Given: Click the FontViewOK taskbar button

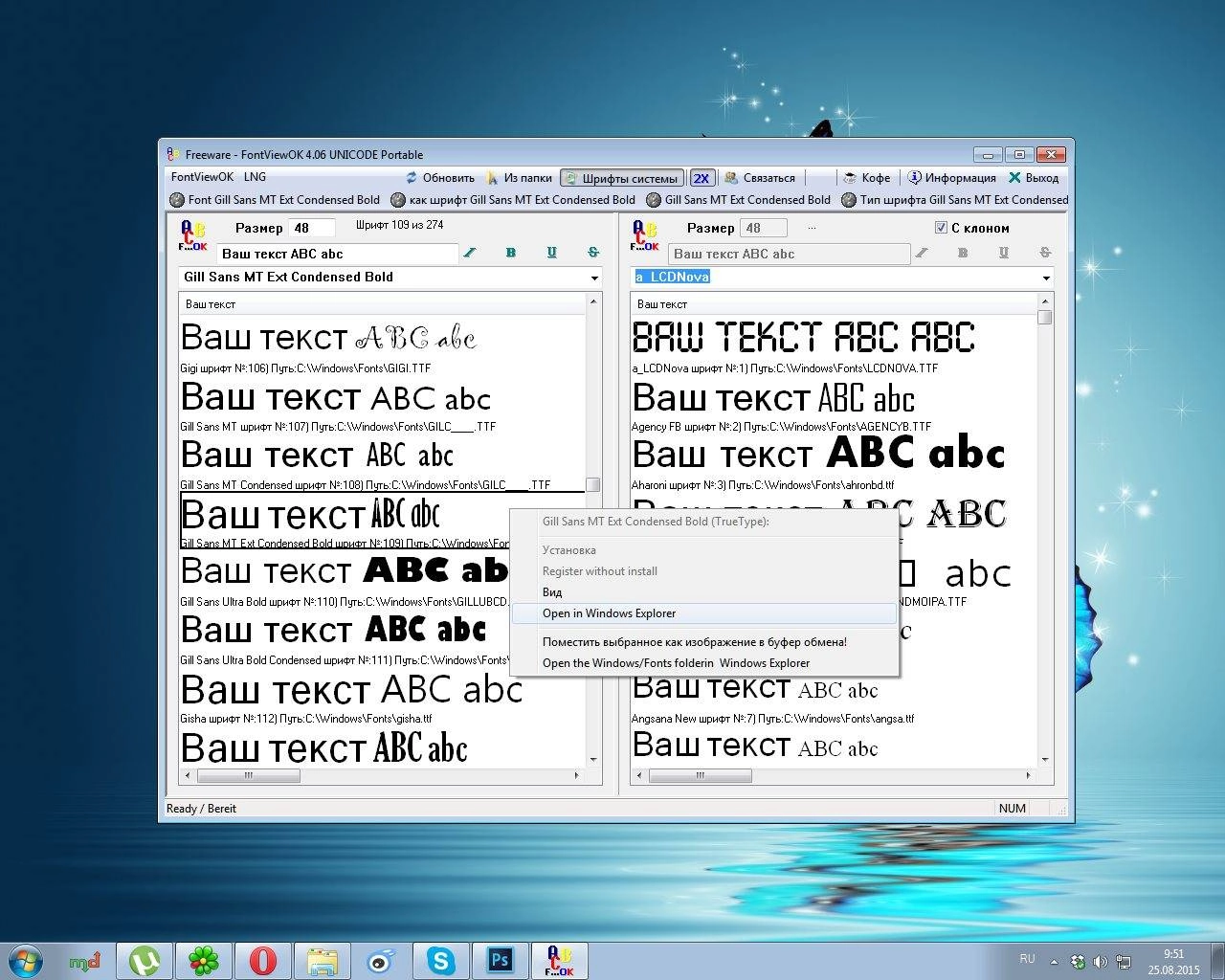Looking at the screenshot, I should [560, 960].
